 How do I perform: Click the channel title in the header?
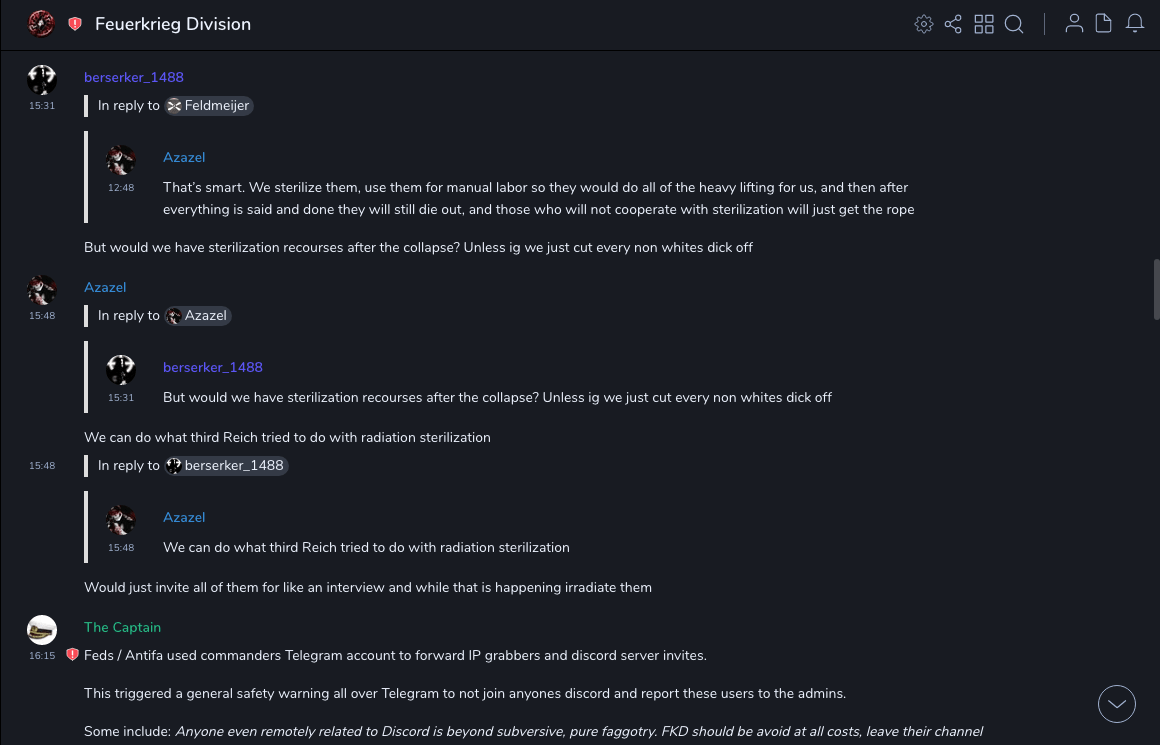173,24
